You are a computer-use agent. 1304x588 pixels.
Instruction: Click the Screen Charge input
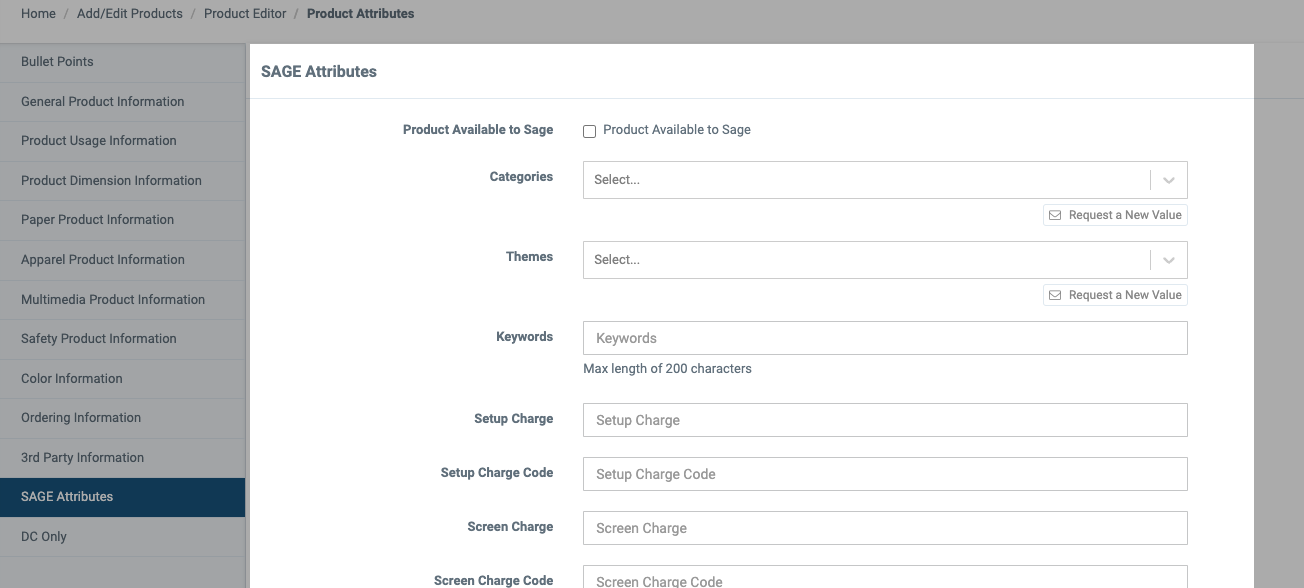click(x=885, y=528)
